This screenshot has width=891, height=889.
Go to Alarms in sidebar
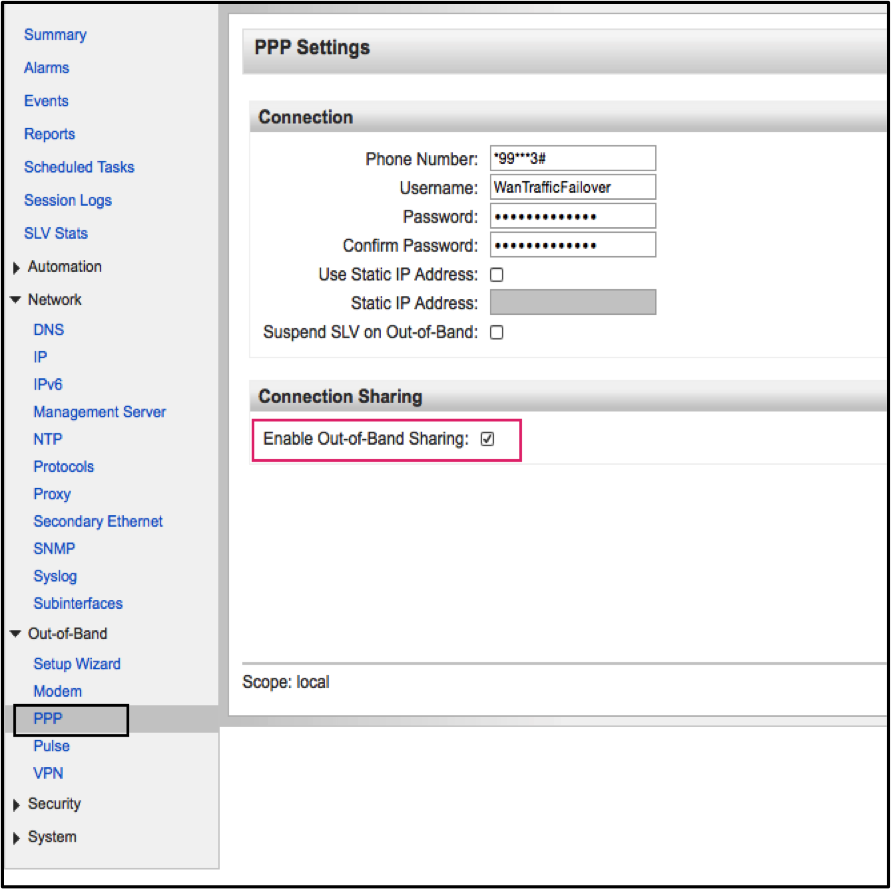(47, 68)
